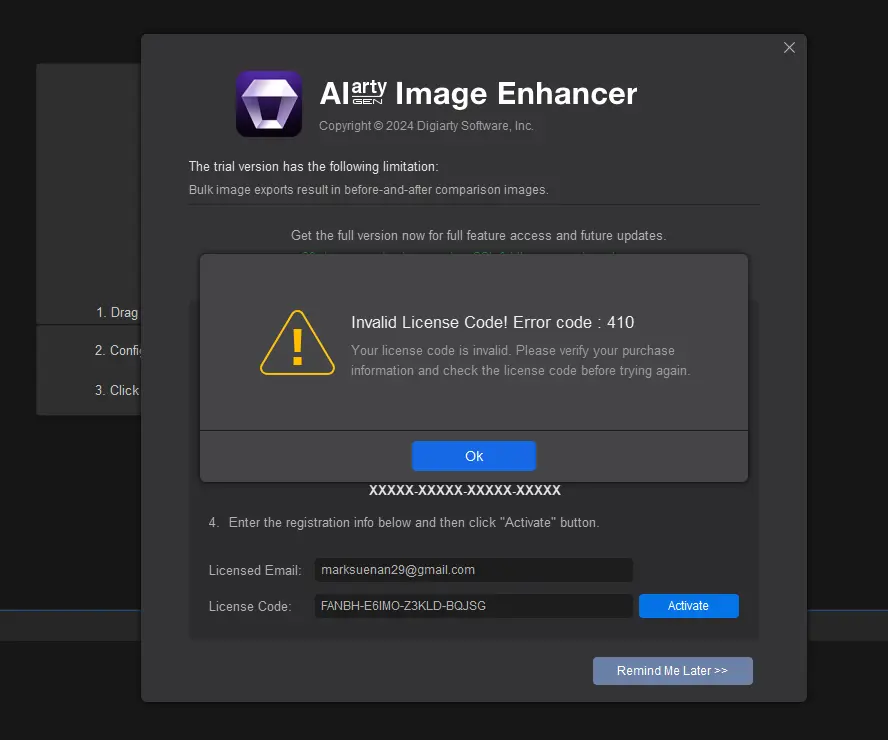Click the 'Your license code is invalid' message
The width and height of the screenshot is (888, 740).
(520, 361)
